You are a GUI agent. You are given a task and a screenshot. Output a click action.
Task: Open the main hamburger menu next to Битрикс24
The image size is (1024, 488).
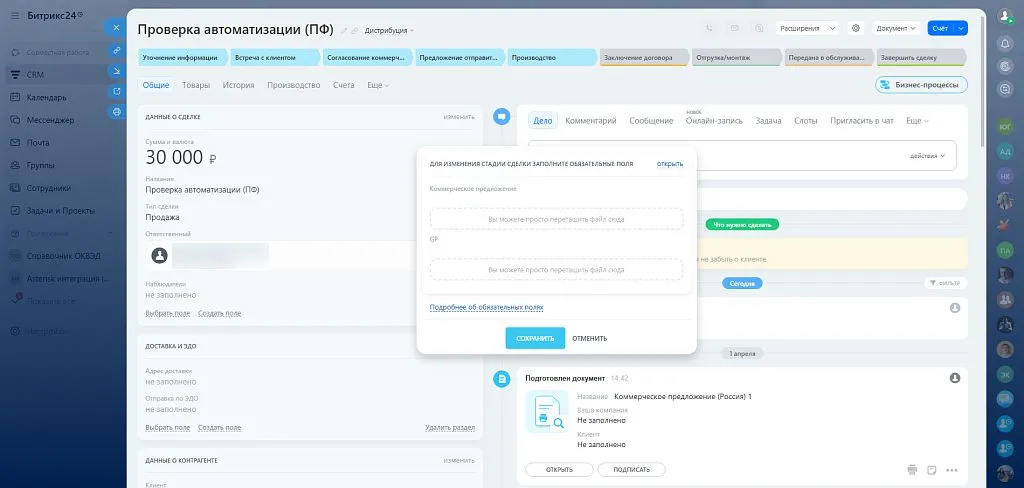(14, 16)
